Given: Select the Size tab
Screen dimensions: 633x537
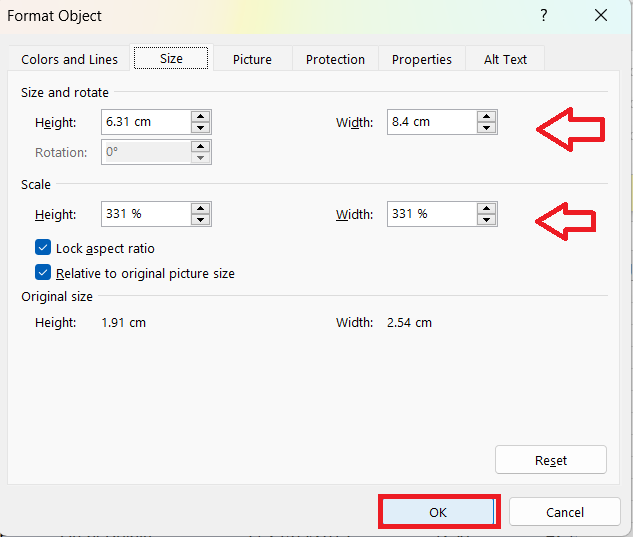Looking at the screenshot, I should coord(171,59).
